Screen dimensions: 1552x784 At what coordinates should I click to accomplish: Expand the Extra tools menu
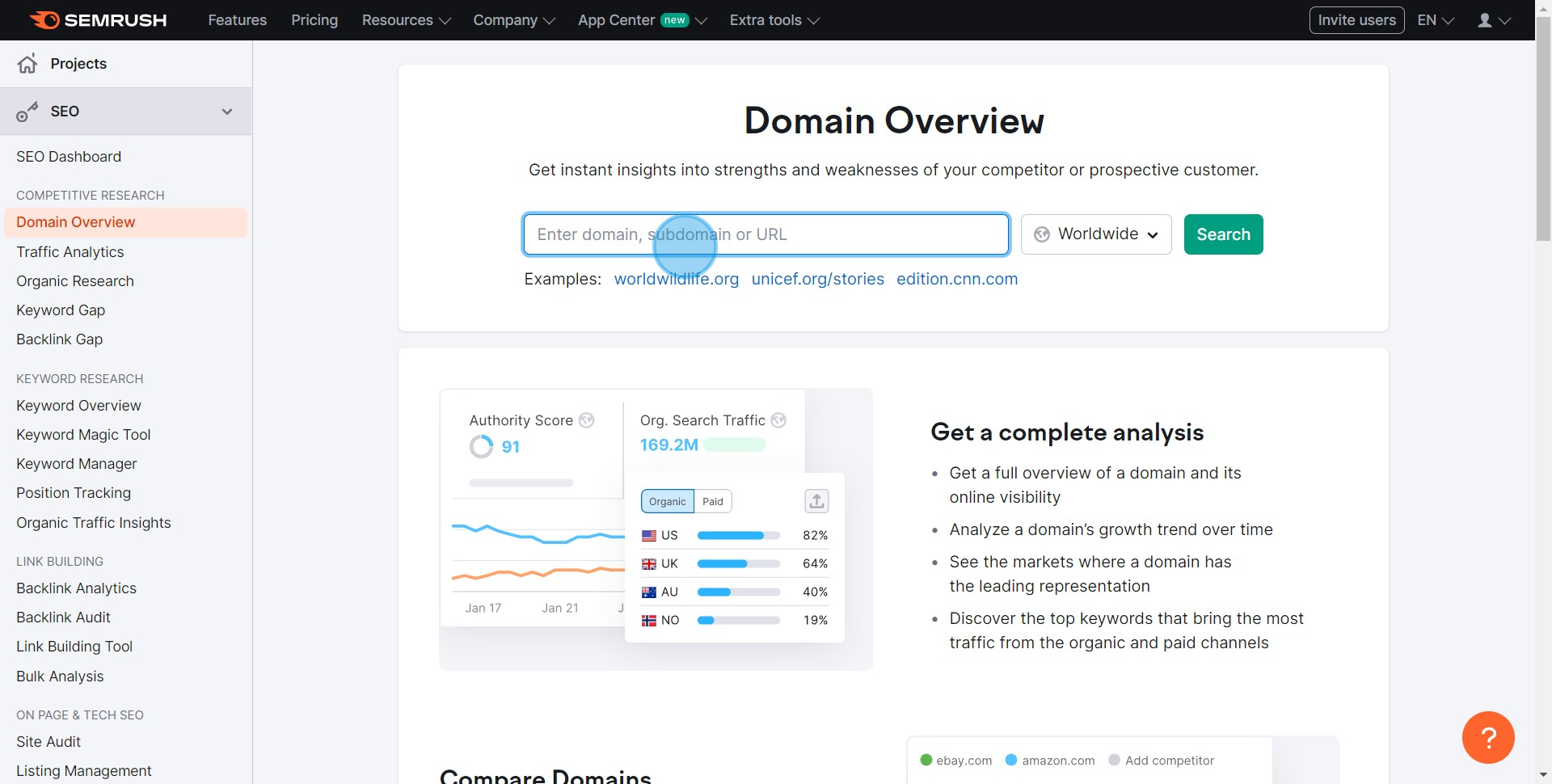(774, 20)
